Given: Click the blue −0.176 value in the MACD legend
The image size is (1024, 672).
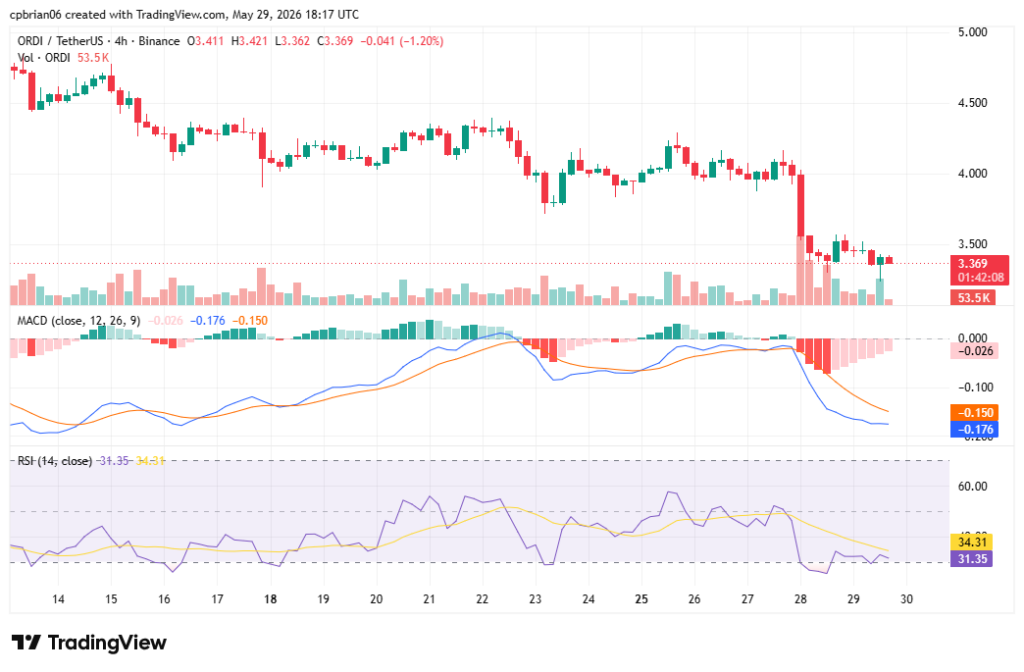Looking at the screenshot, I should click(x=208, y=321).
